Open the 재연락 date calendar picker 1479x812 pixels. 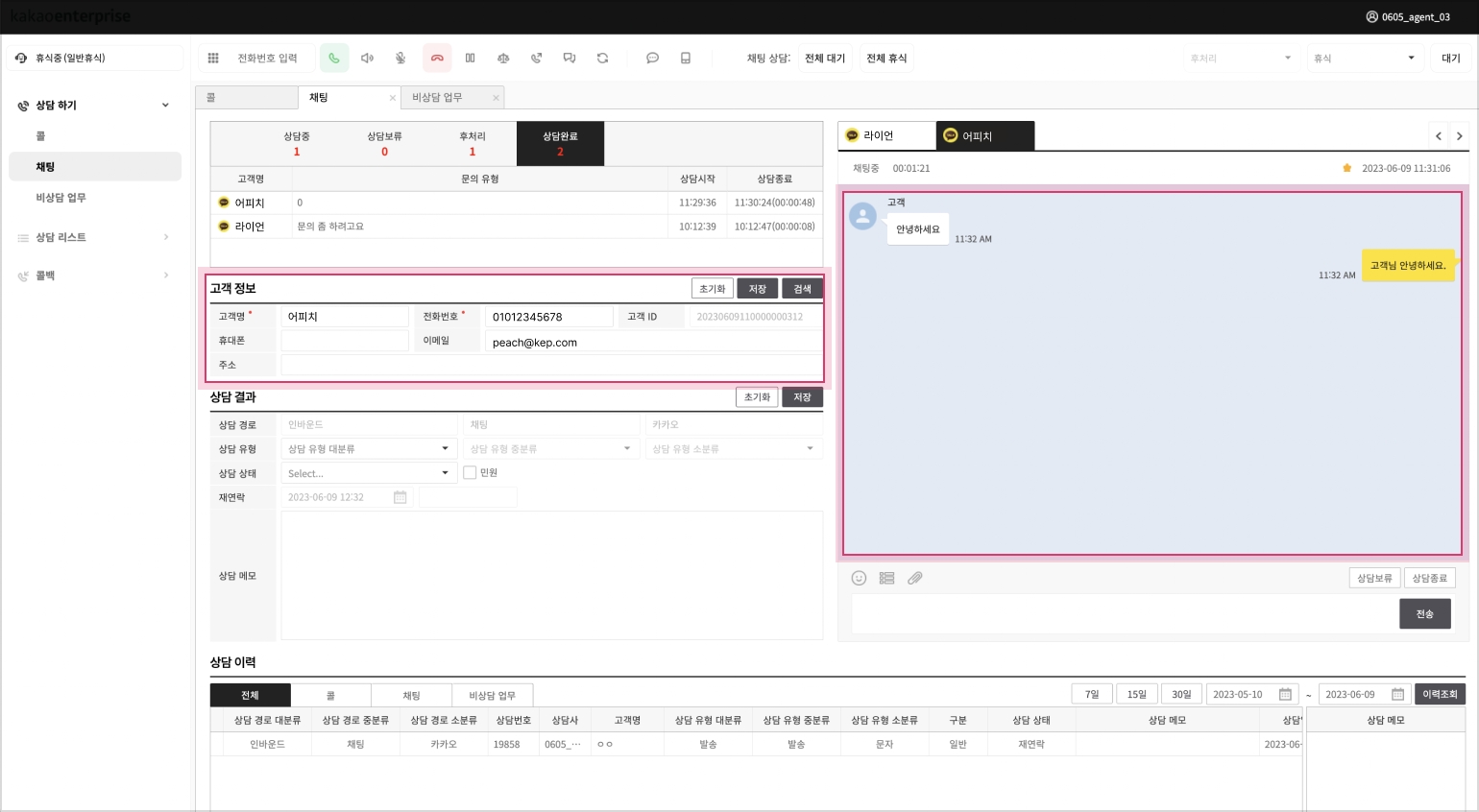(400, 497)
